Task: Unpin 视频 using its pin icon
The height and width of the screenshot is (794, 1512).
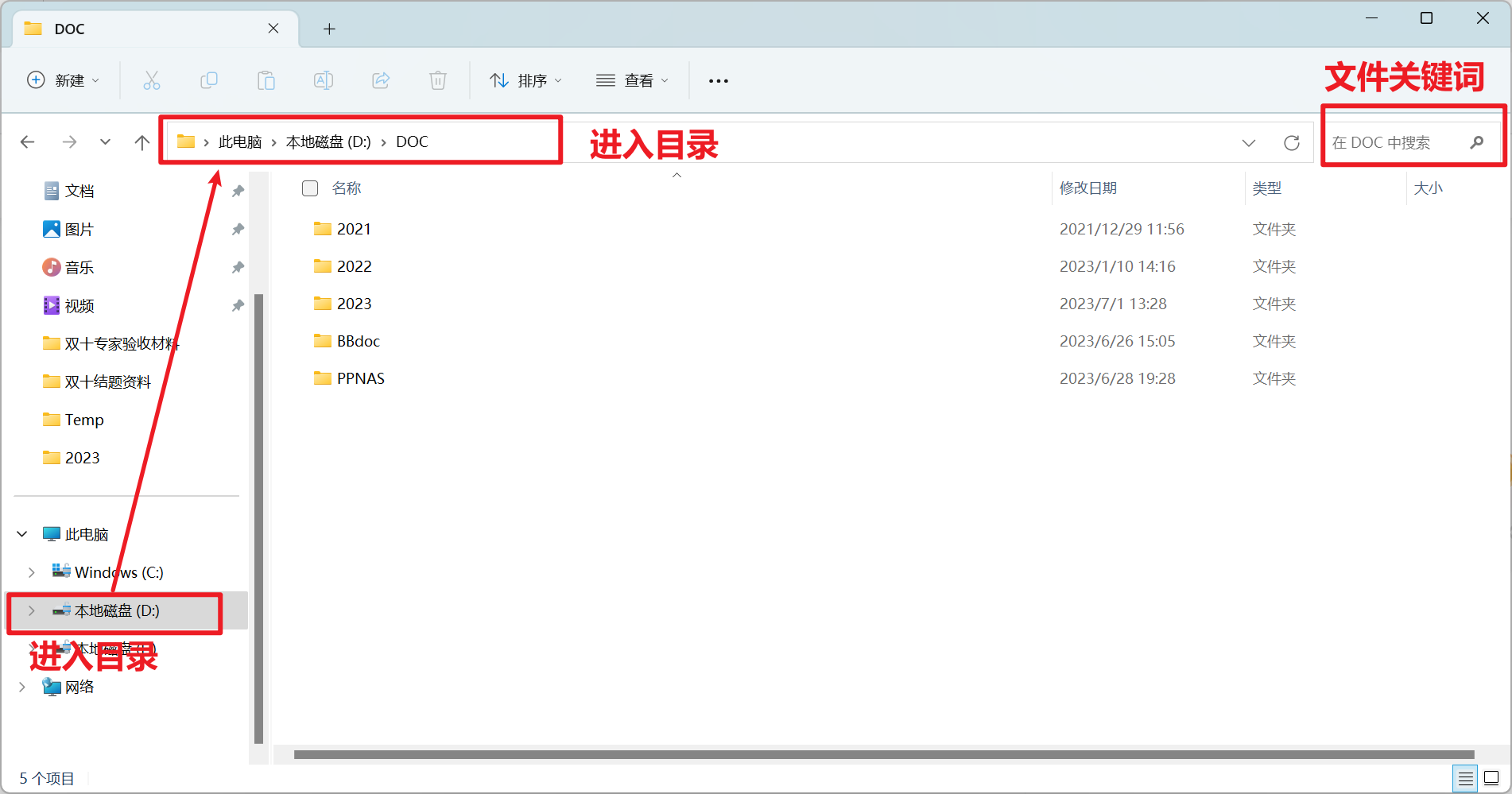Action: tap(238, 305)
